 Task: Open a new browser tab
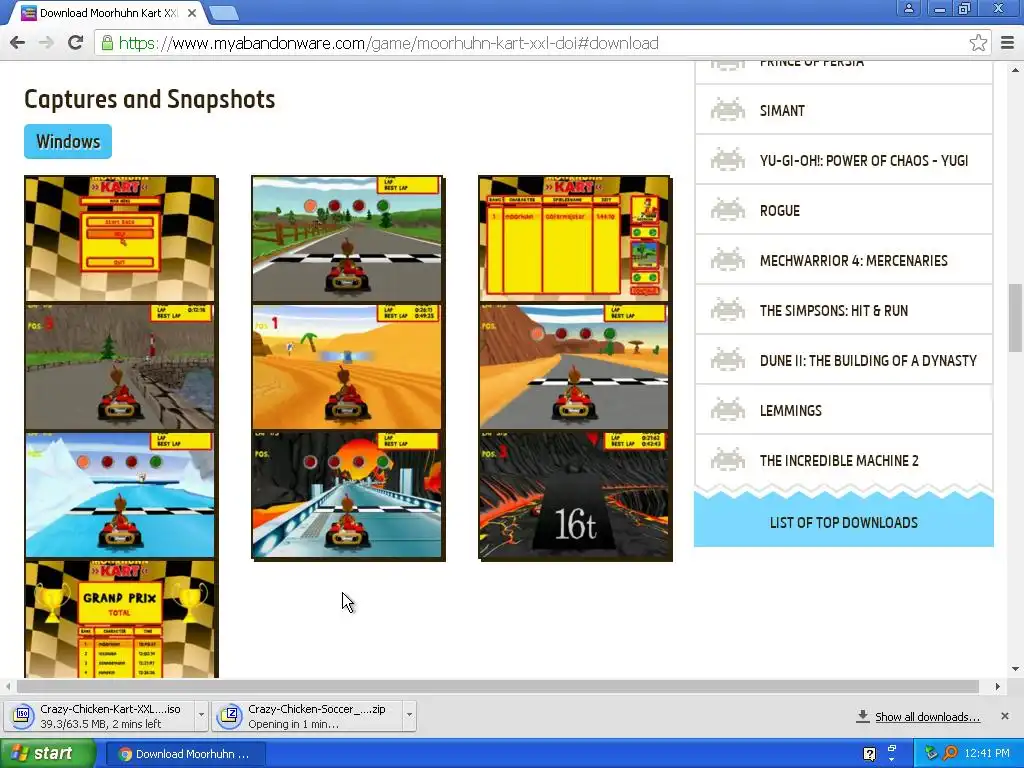pyautogui.click(x=224, y=12)
